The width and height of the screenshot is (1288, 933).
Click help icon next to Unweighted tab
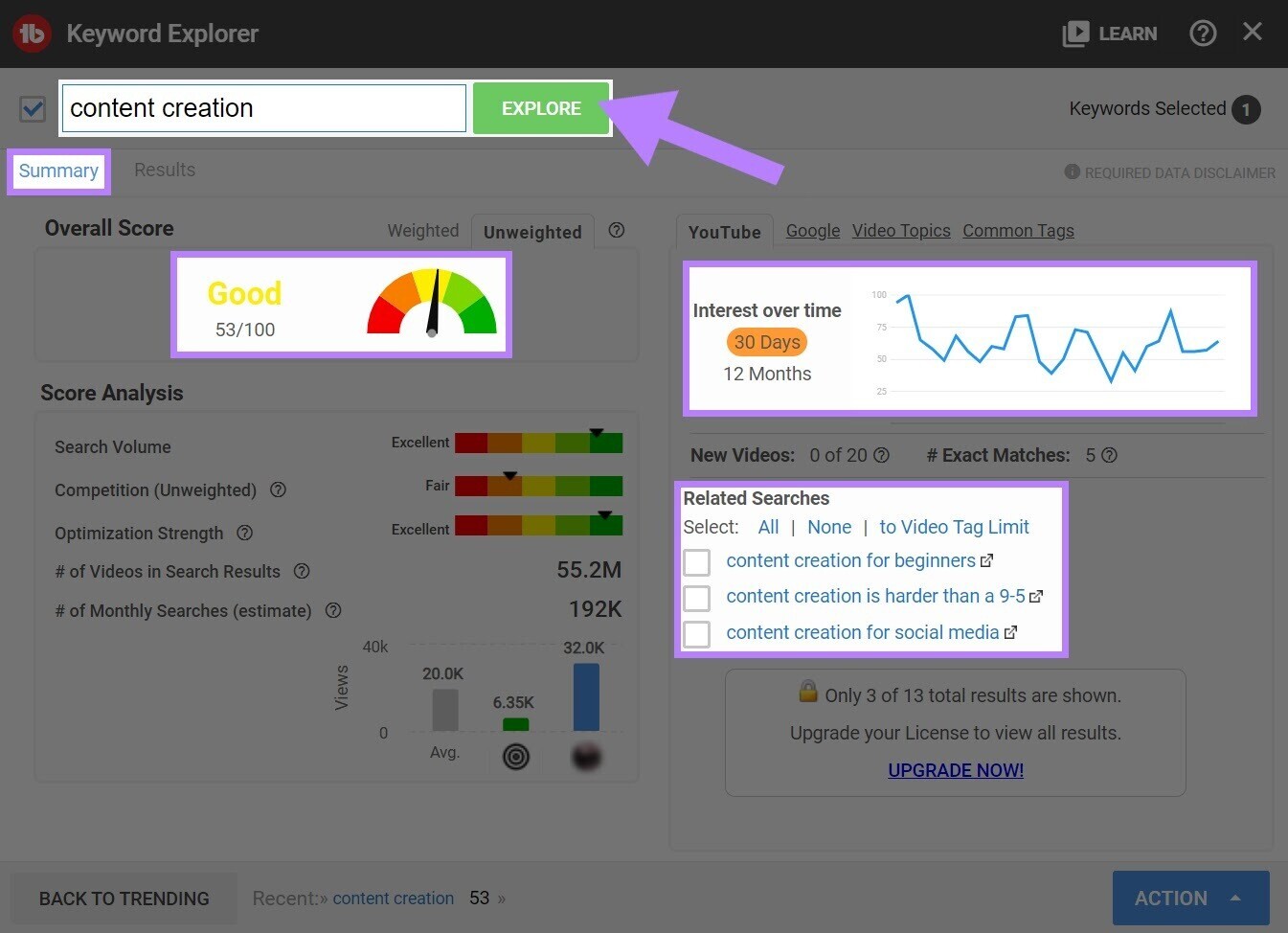pos(617,230)
